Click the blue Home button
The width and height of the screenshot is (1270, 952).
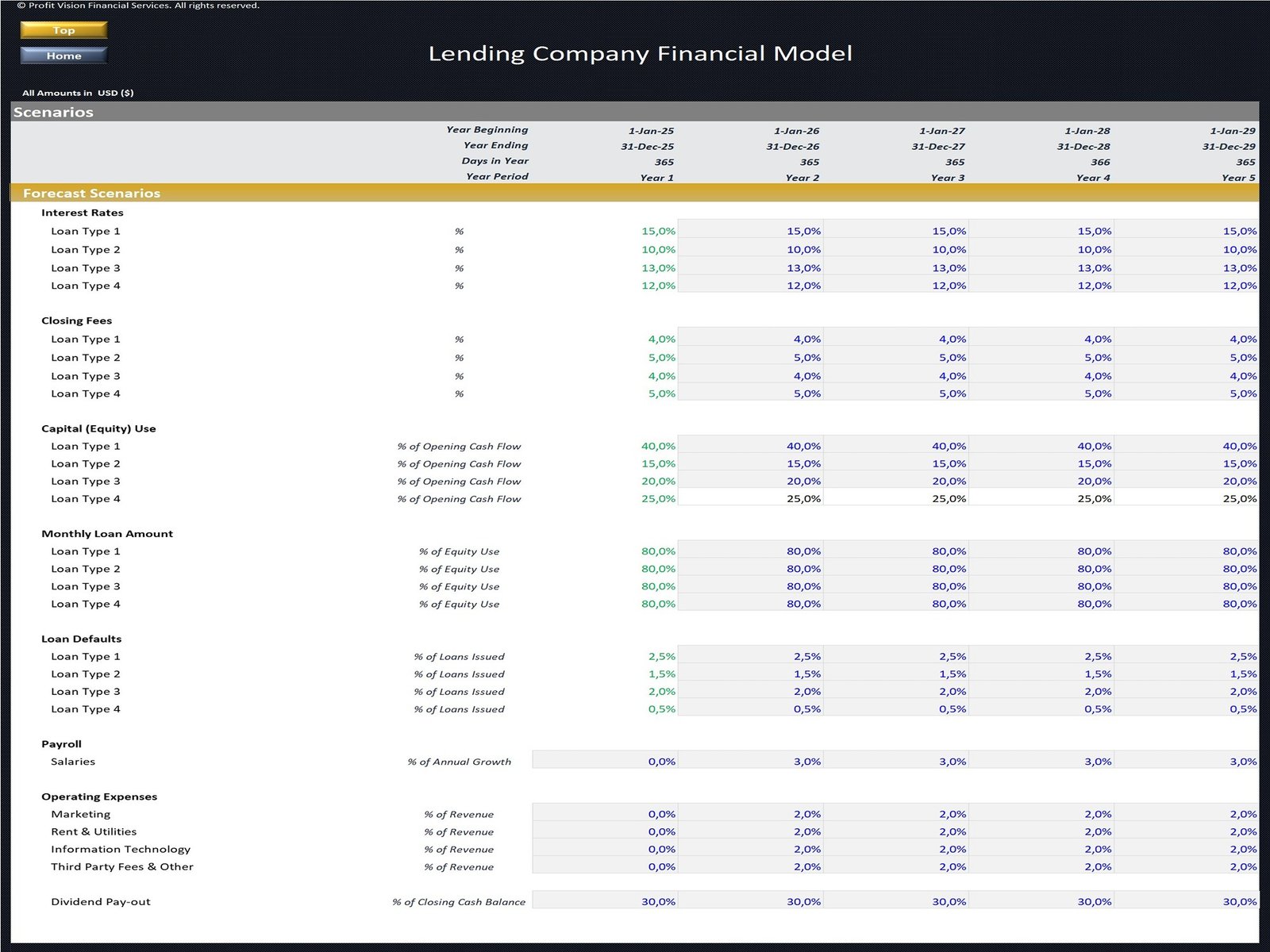coord(63,56)
